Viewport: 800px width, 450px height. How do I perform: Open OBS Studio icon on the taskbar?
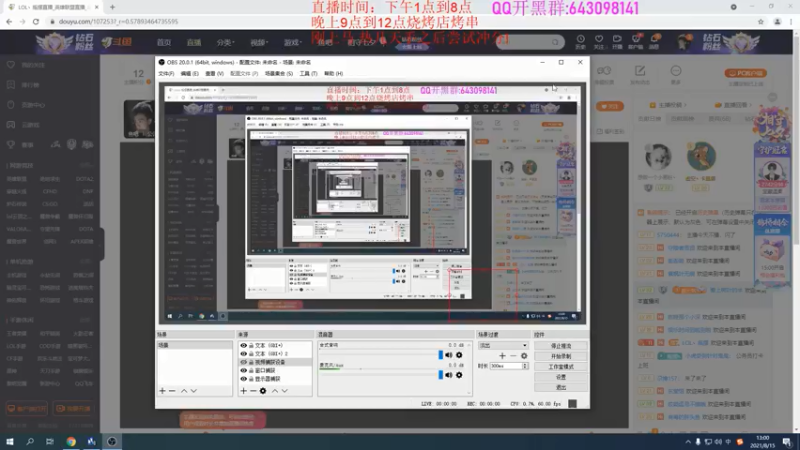click(112, 442)
